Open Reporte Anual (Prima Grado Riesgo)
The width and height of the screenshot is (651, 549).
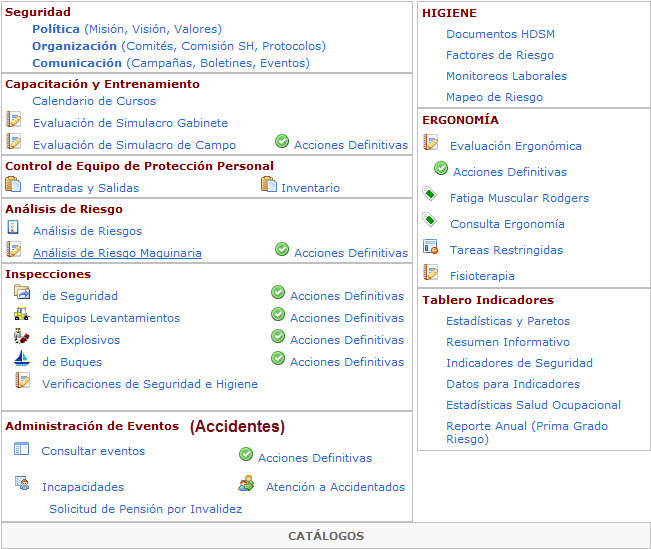[527, 432]
